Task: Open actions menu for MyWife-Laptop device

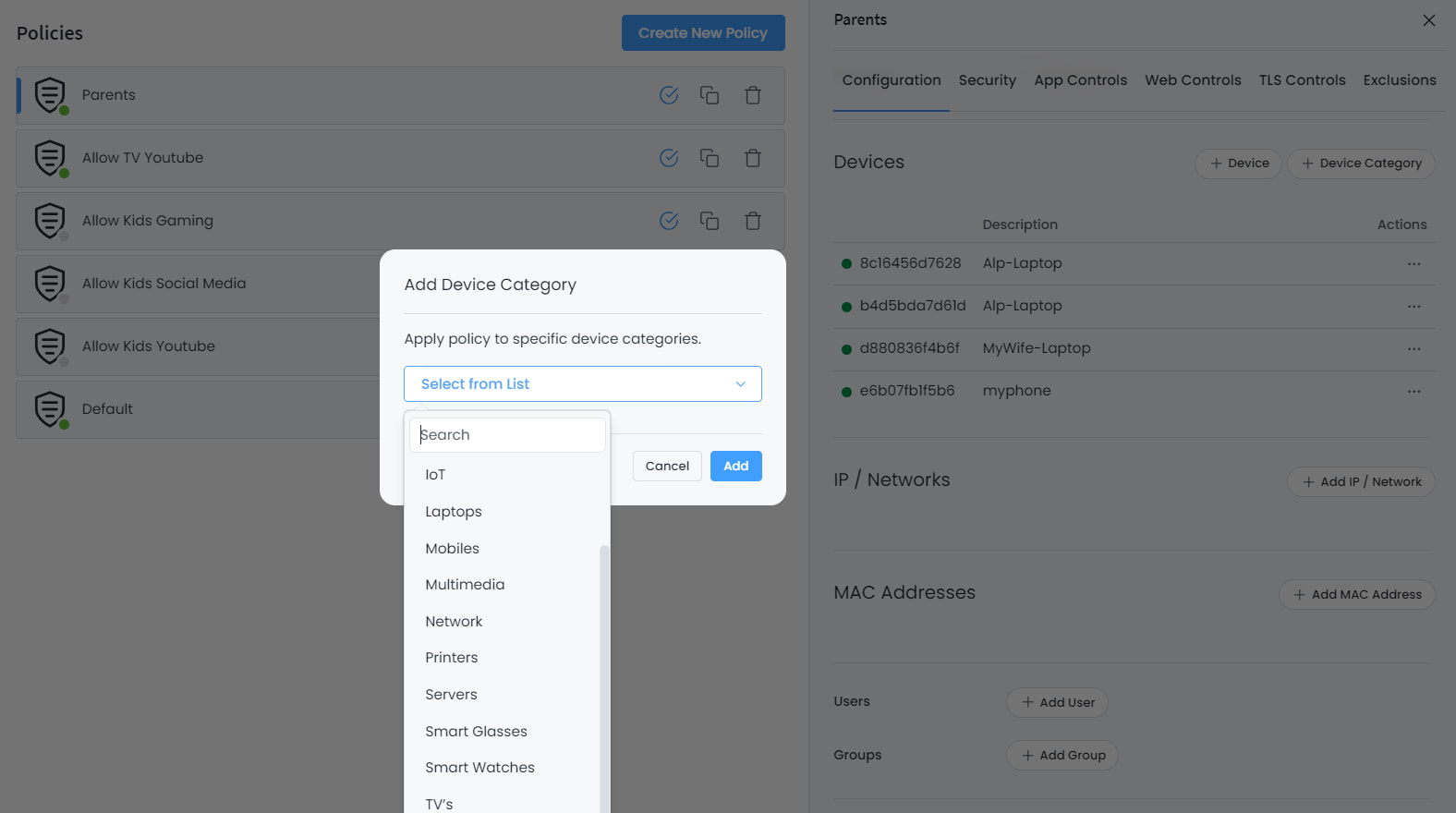Action: pyautogui.click(x=1414, y=349)
